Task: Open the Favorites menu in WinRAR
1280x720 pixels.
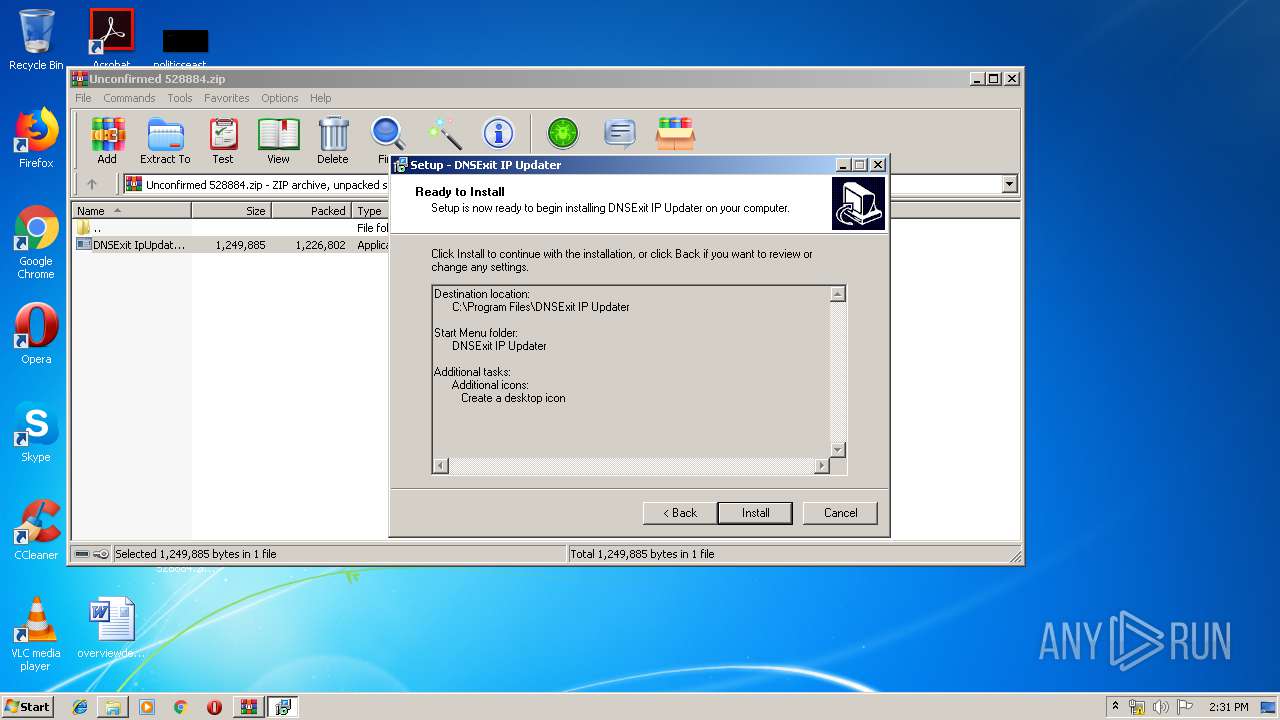Action: pos(227,98)
